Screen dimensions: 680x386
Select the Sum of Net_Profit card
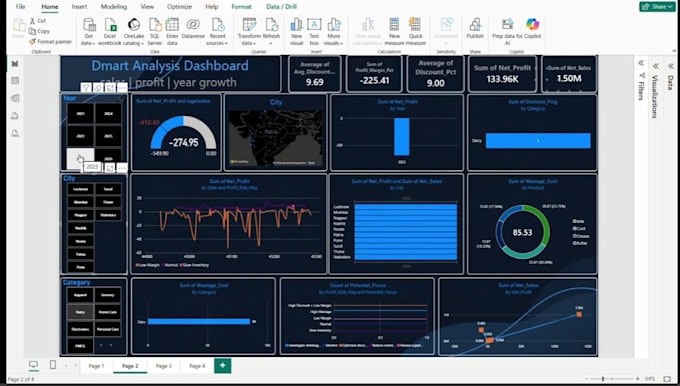(502, 74)
